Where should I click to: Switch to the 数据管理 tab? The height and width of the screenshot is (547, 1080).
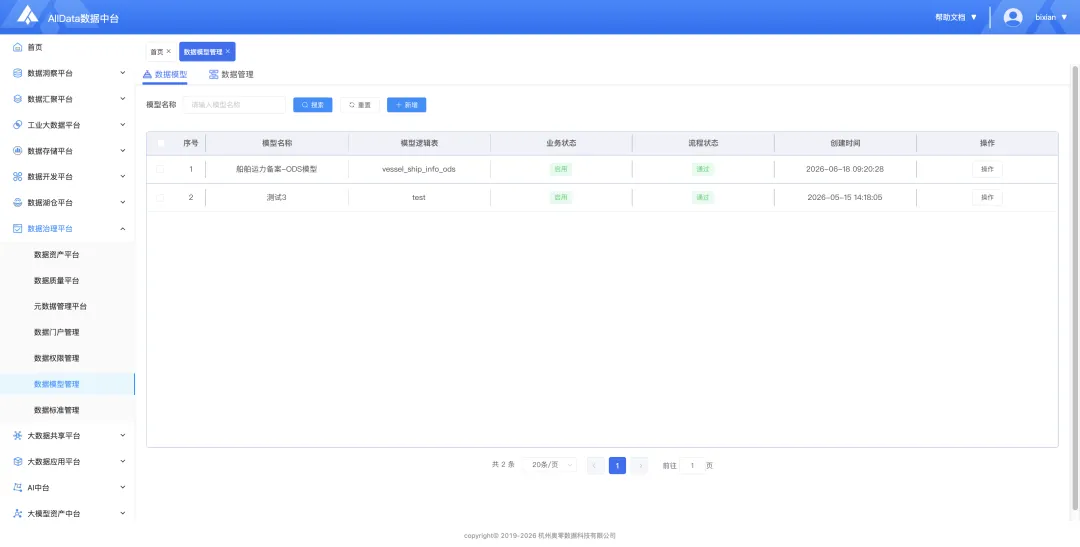pos(231,74)
